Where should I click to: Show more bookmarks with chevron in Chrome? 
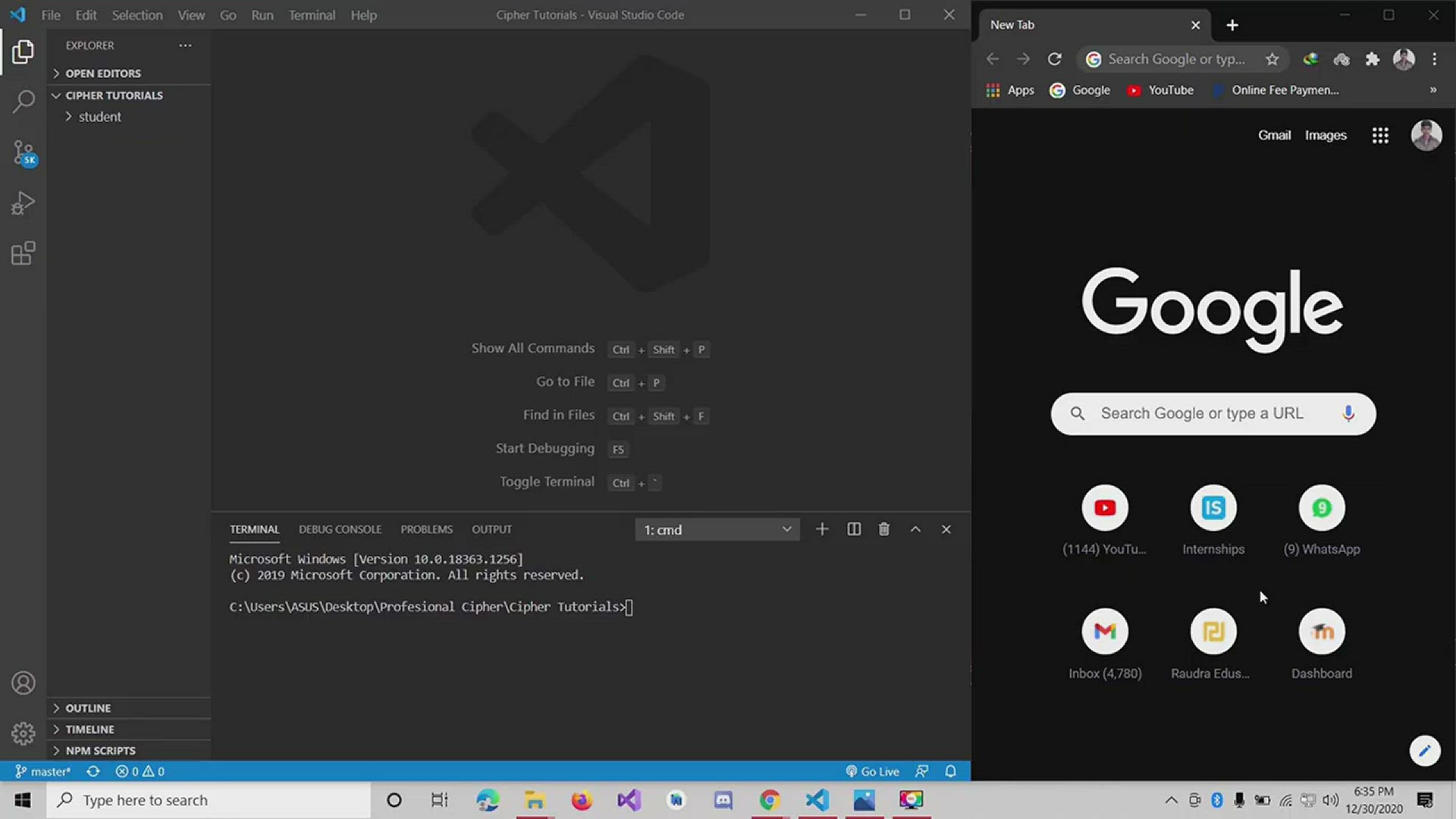1433,90
